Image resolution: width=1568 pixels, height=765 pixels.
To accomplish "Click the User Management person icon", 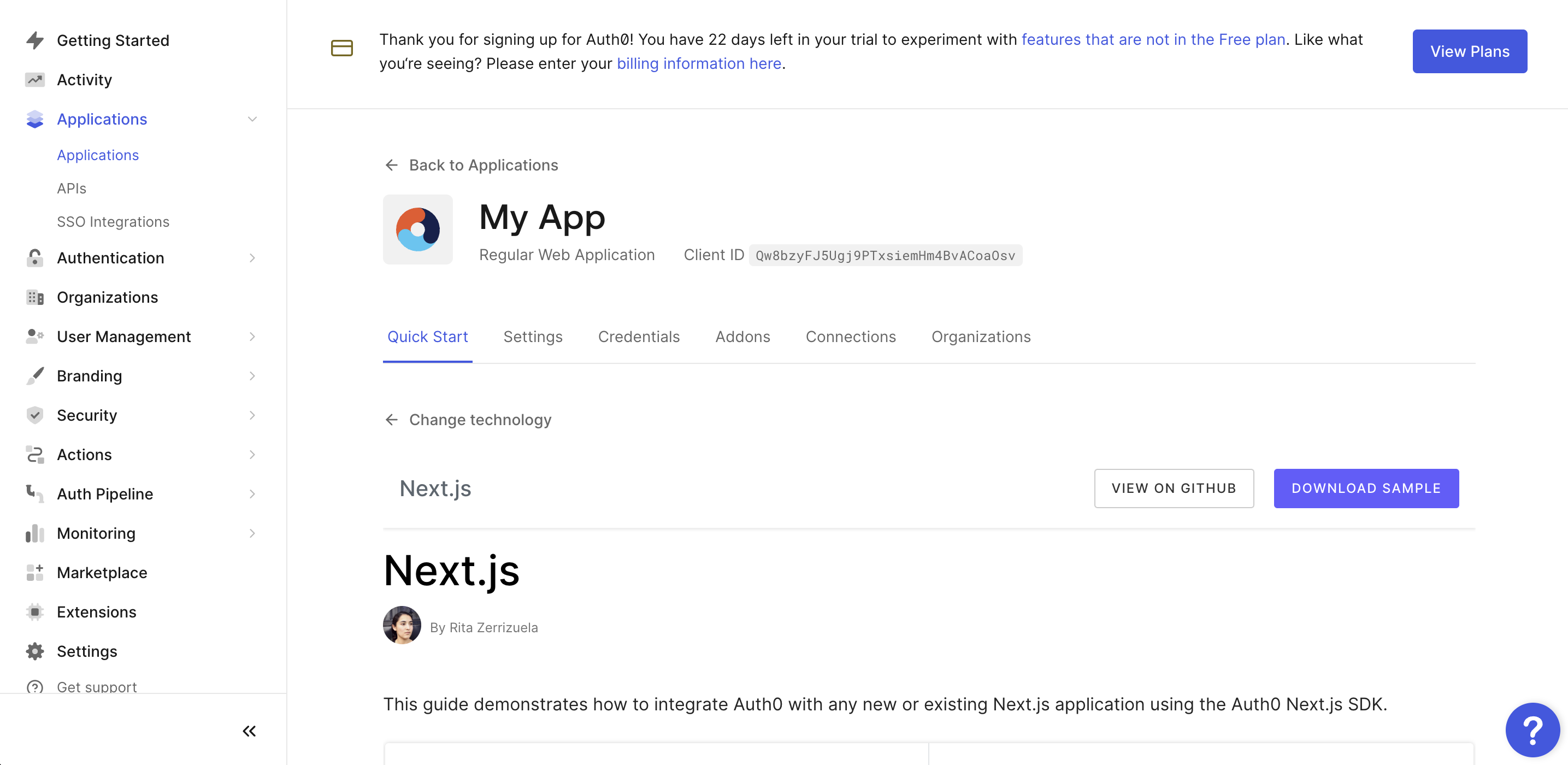I will (35, 336).
